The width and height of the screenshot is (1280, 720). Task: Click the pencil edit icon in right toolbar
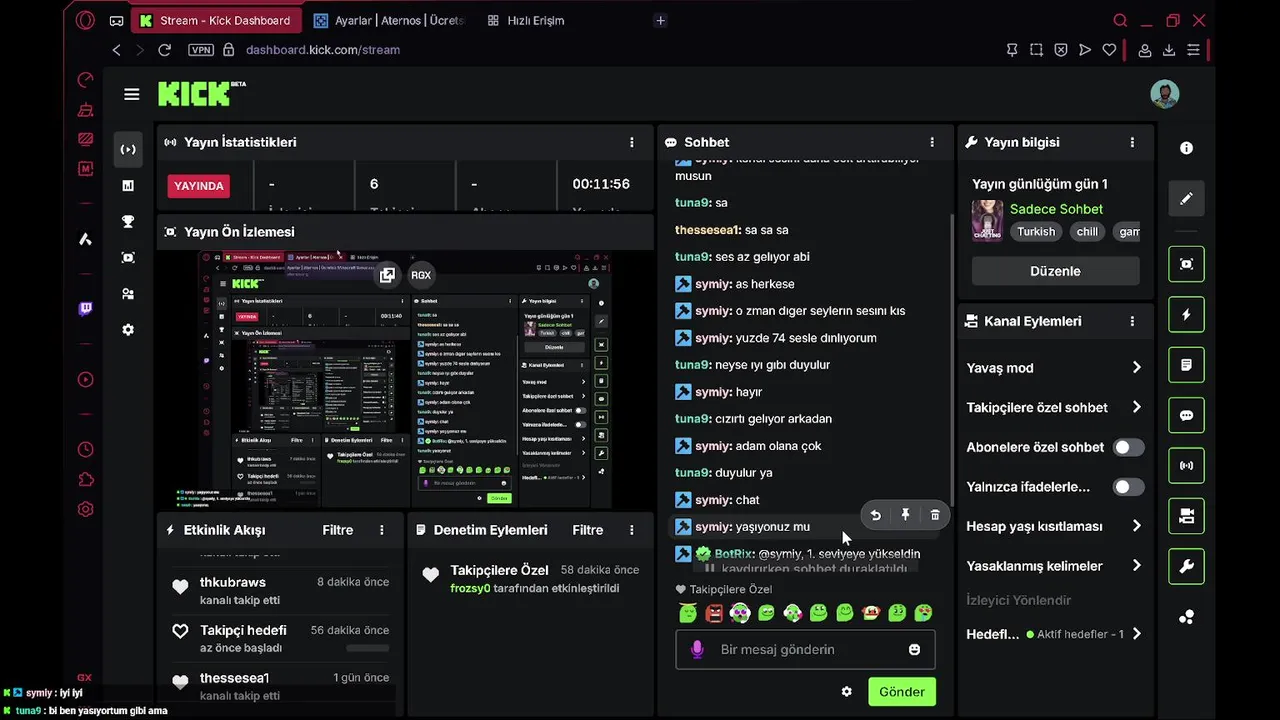pyautogui.click(x=1186, y=198)
